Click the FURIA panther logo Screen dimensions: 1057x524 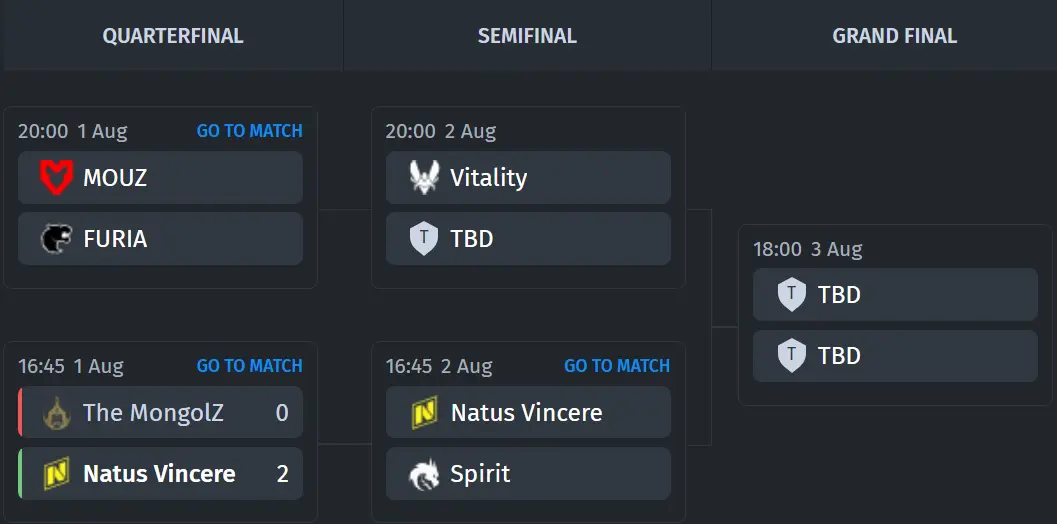(57, 239)
